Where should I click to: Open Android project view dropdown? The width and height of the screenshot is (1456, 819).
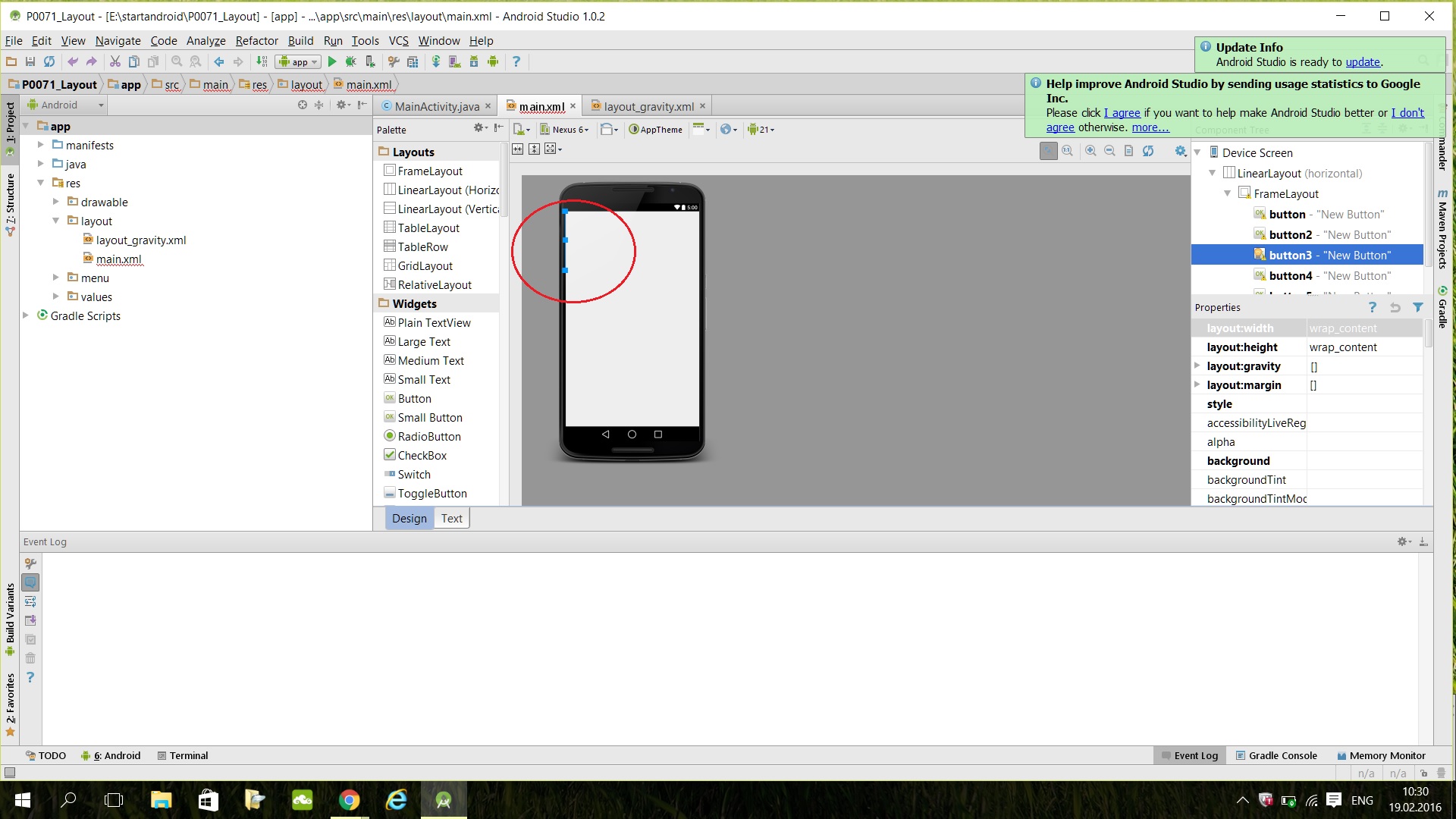[x=66, y=105]
